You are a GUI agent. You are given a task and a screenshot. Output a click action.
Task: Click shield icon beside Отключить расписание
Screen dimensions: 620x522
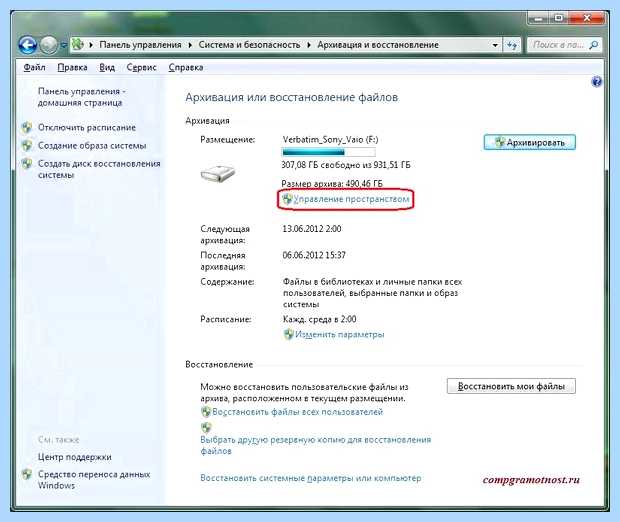27,127
